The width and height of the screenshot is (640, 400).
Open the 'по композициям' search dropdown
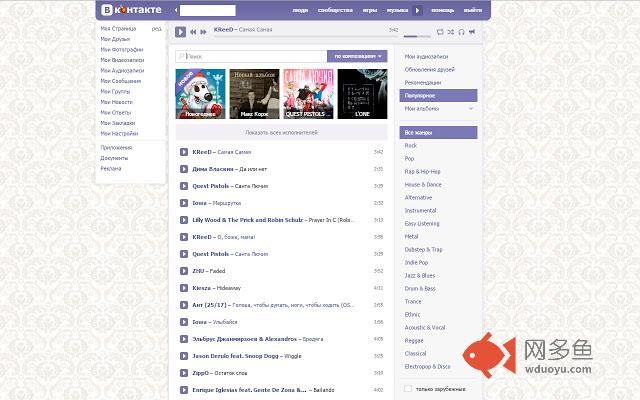click(358, 56)
